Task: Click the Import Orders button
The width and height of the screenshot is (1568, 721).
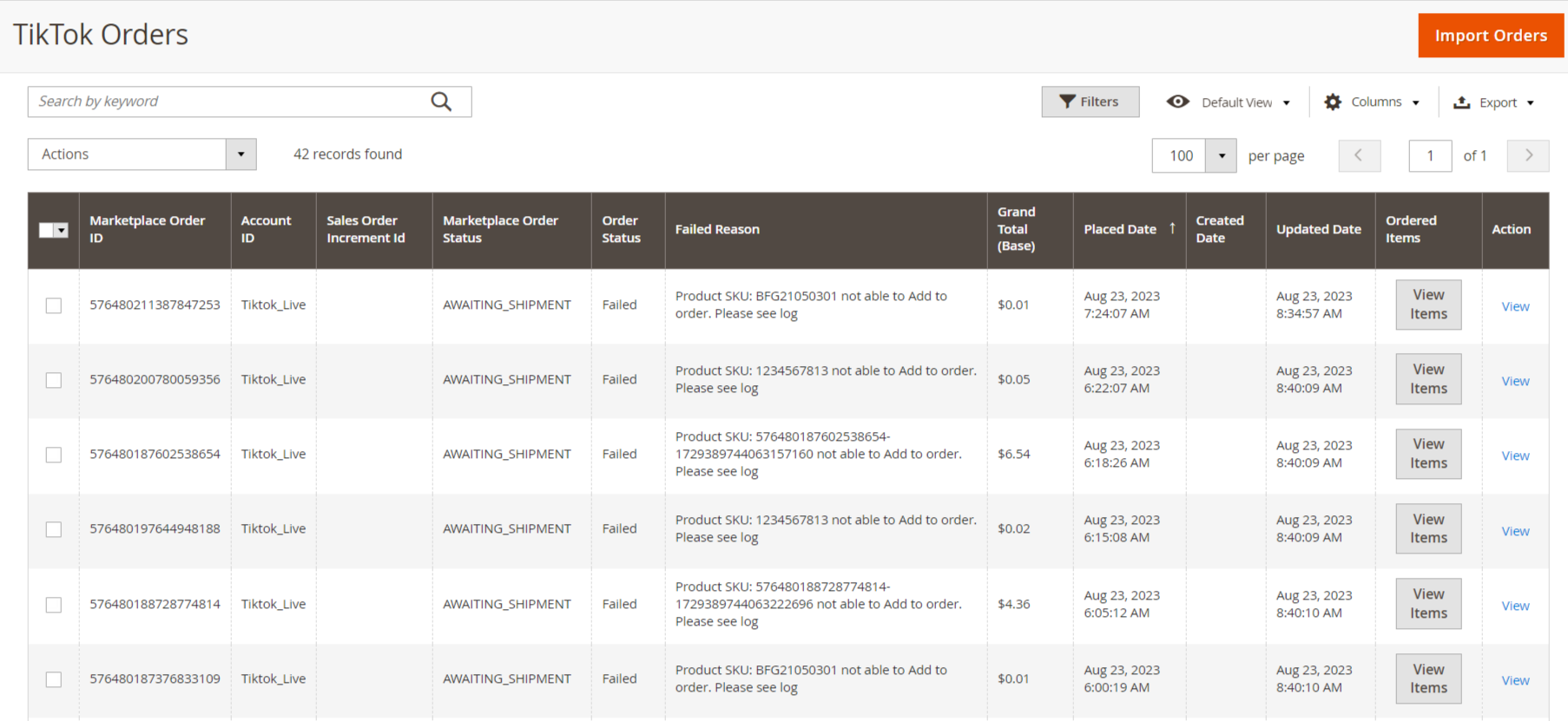Action: pyautogui.click(x=1490, y=36)
